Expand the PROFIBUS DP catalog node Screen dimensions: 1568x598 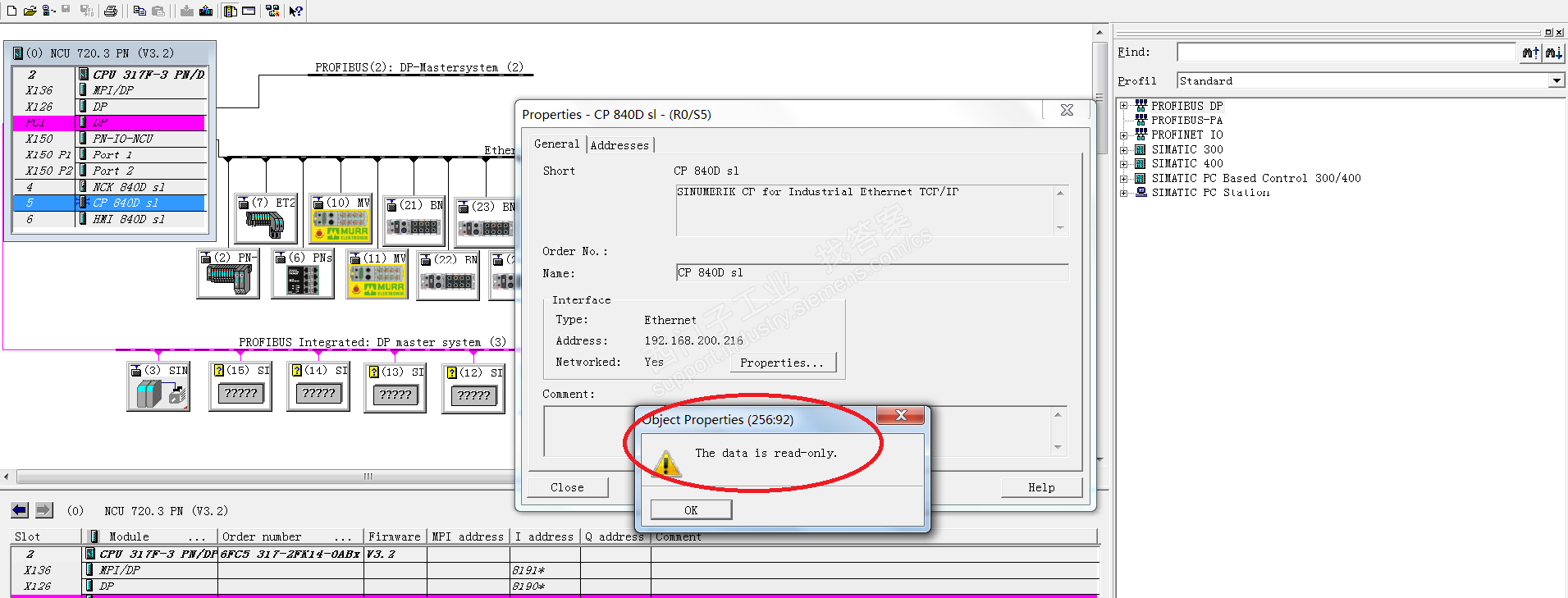[x=1123, y=106]
